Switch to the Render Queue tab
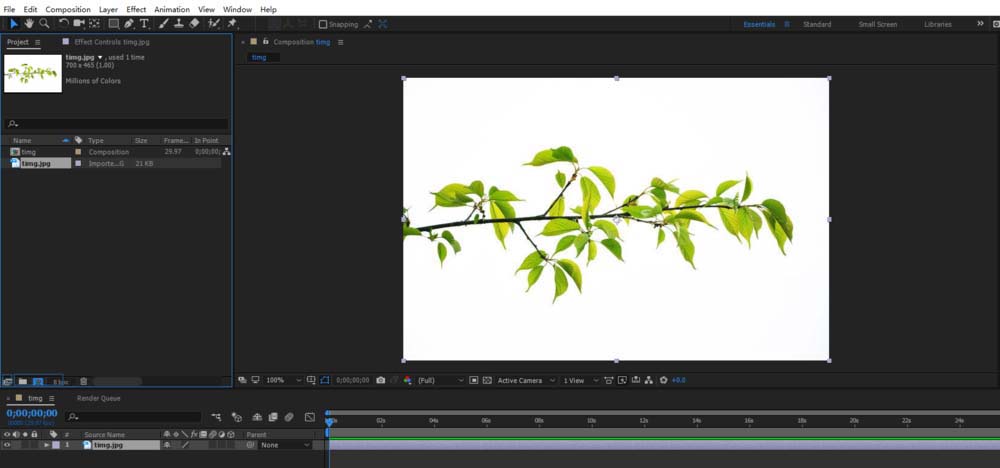Viewport: 1000px width, 468px height. pyautogui.click(x=98, y=398)
